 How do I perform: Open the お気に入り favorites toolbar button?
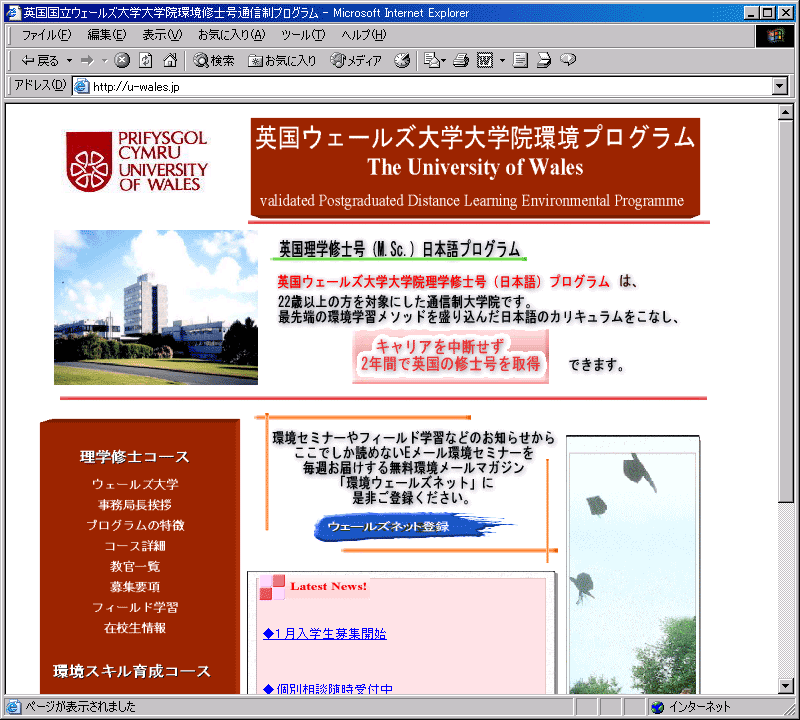282,61
